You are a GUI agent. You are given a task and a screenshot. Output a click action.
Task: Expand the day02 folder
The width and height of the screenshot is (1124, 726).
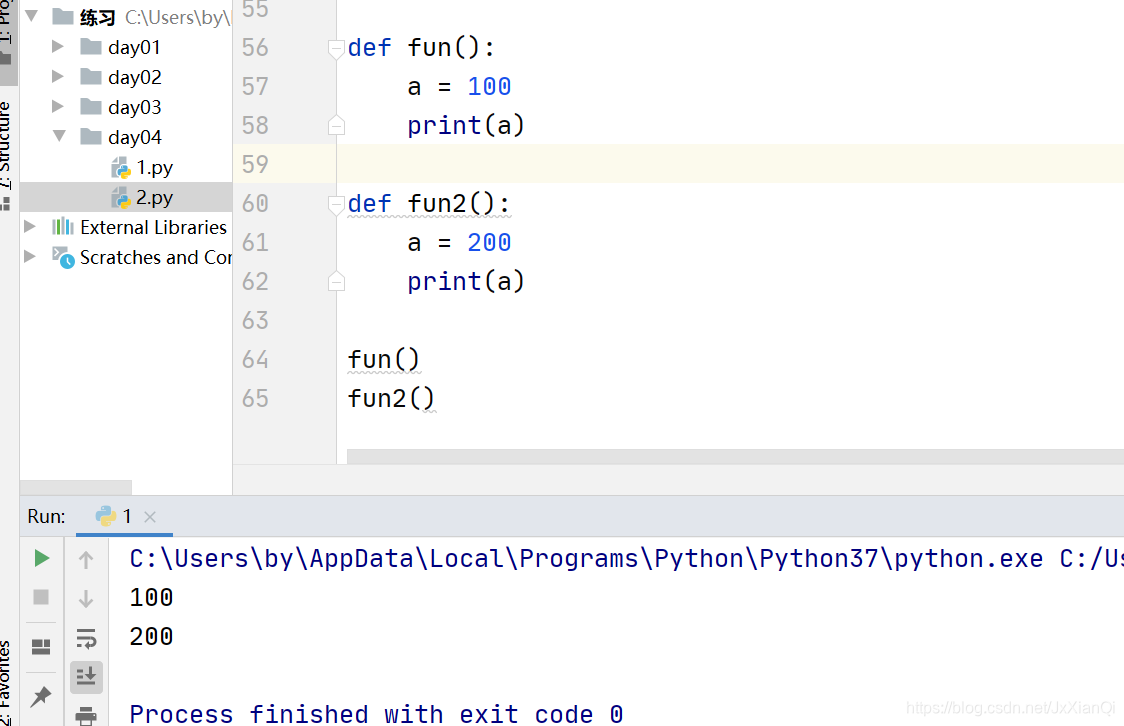[58, 77]
